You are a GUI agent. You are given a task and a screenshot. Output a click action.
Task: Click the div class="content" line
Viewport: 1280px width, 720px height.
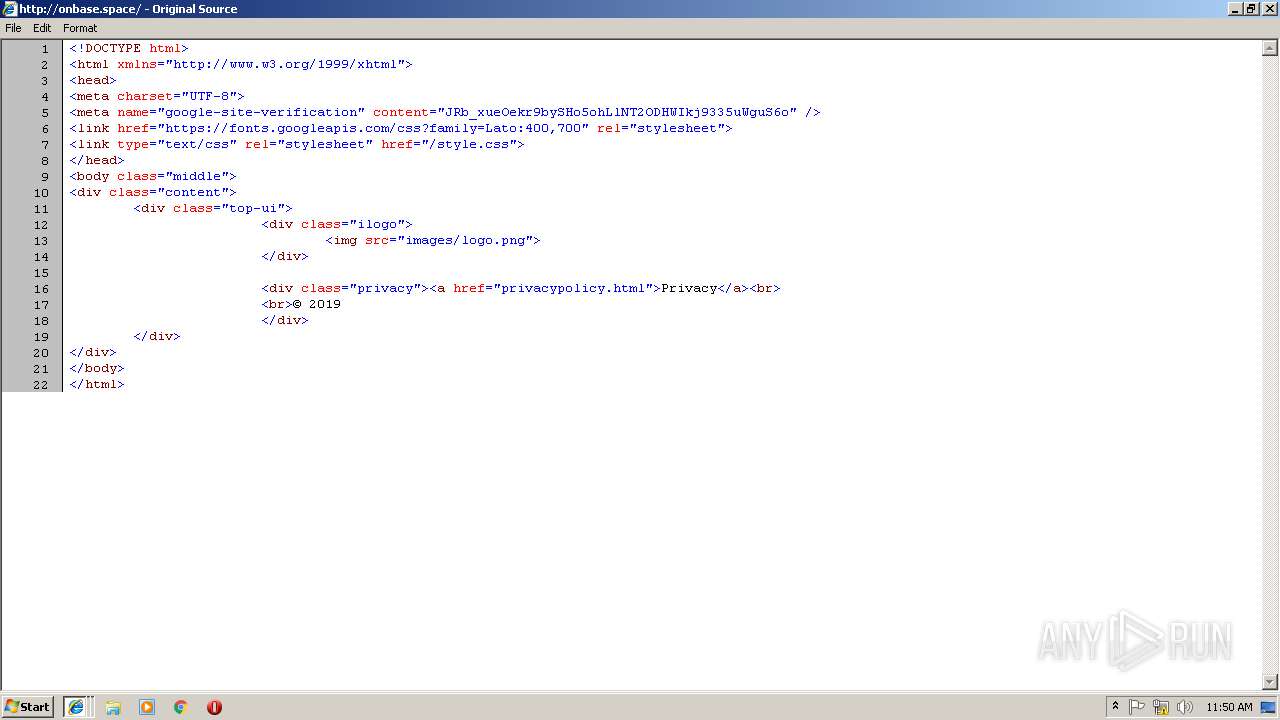pyautogui.click(x=153, y=192)
